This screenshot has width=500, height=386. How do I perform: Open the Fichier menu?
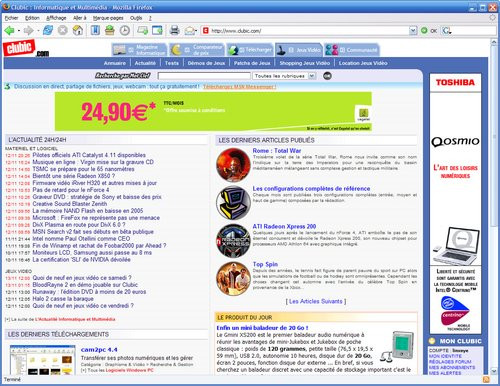point(11,18)
